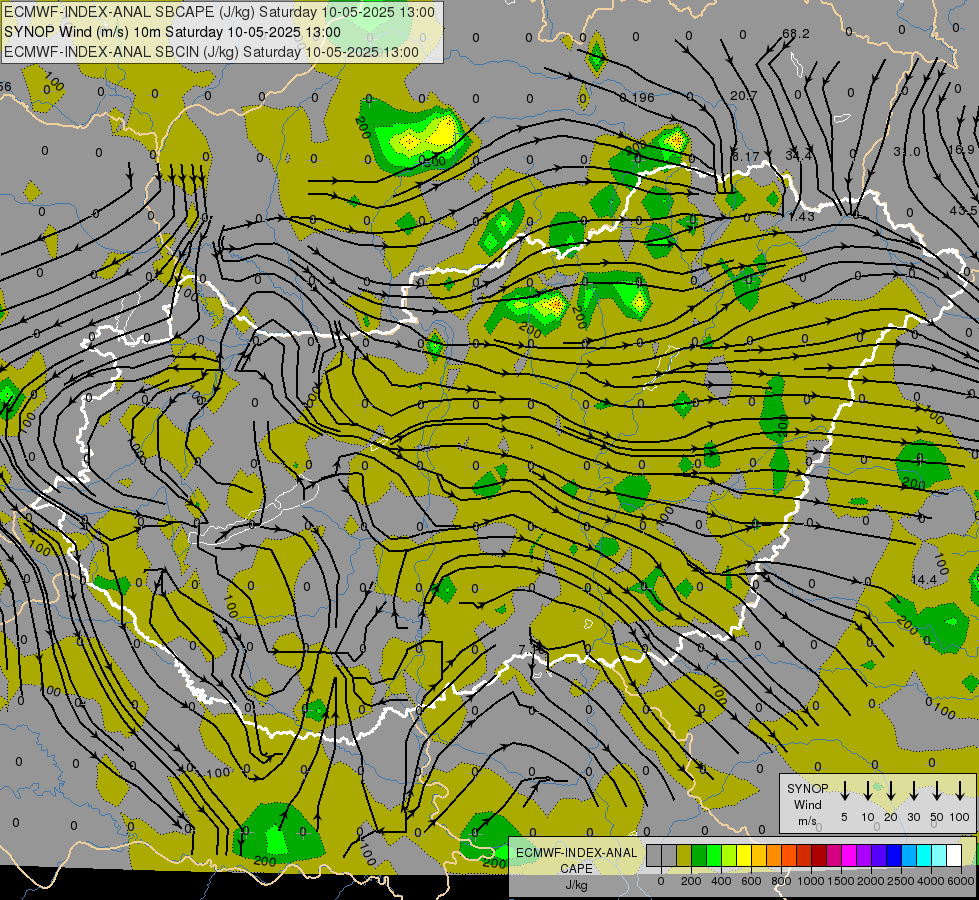Image resolution: width=979 pixels, height=900 pixels.
Task: Select the purple swatch left of the 2000 tick
Action: pos(864,855)
